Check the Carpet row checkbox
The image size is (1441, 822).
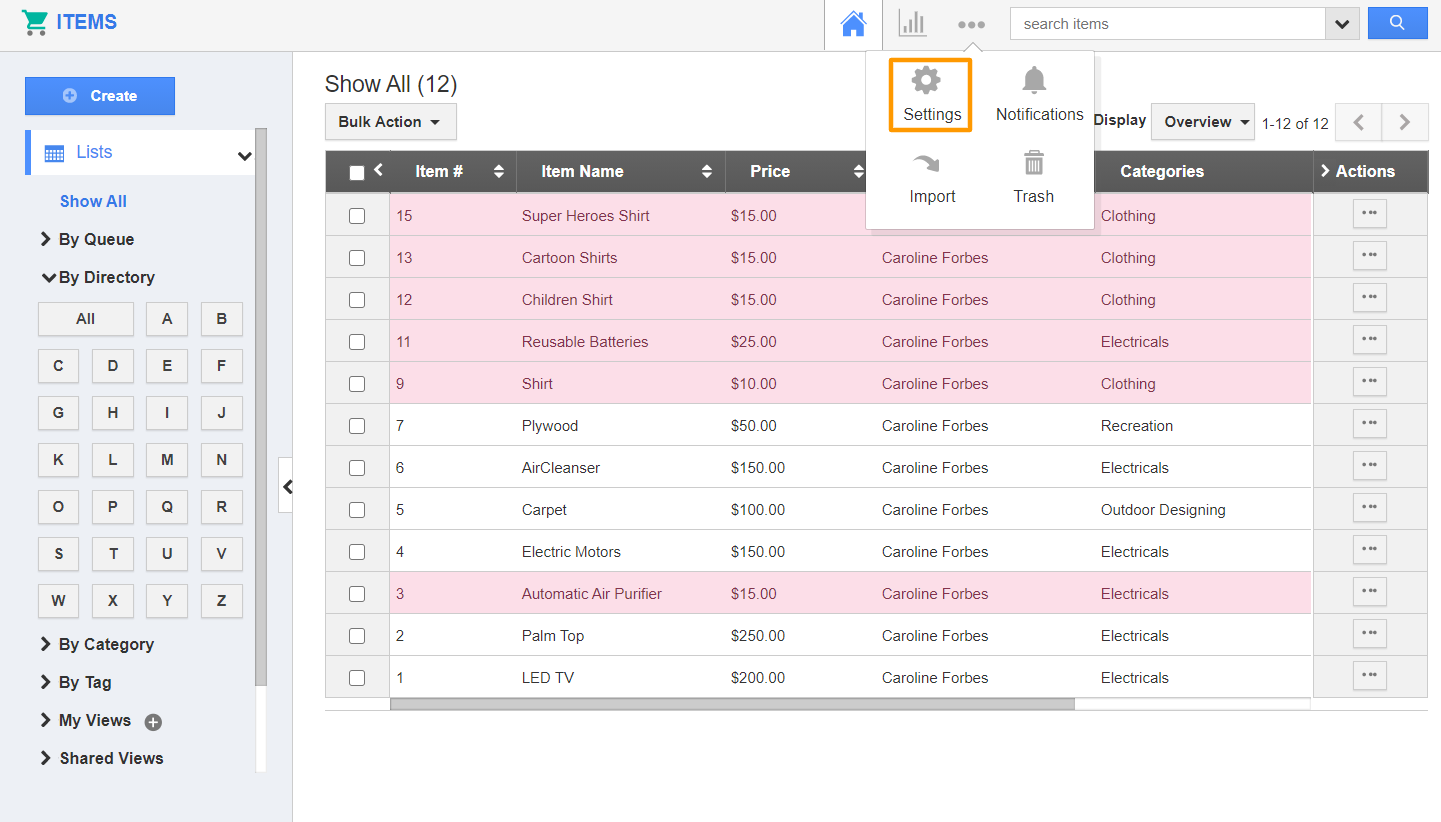point(357,509)
